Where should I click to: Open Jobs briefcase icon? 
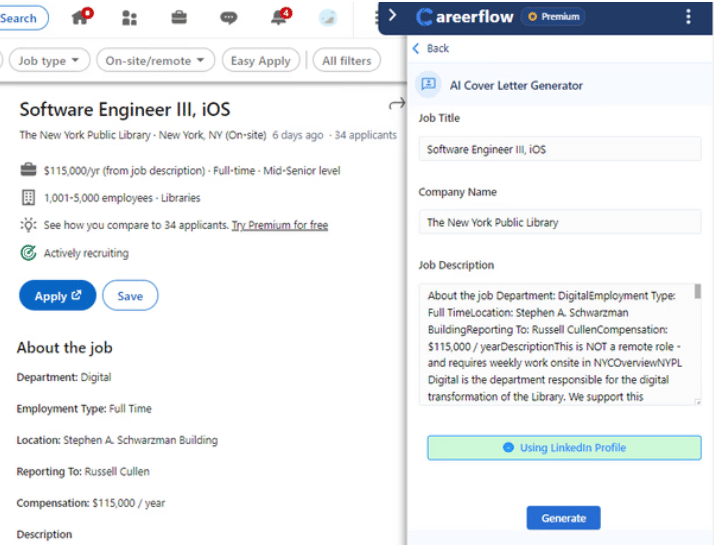pos(179,18)
